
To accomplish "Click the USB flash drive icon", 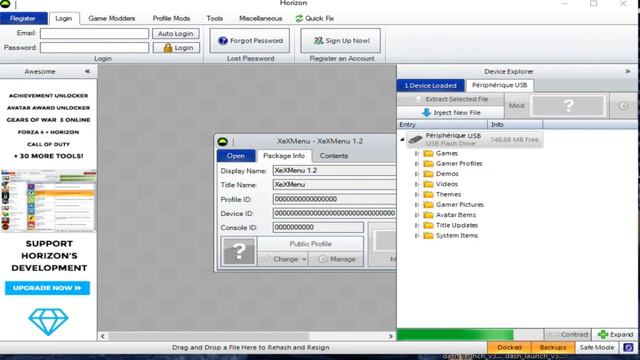I will [x=416, y=140].
